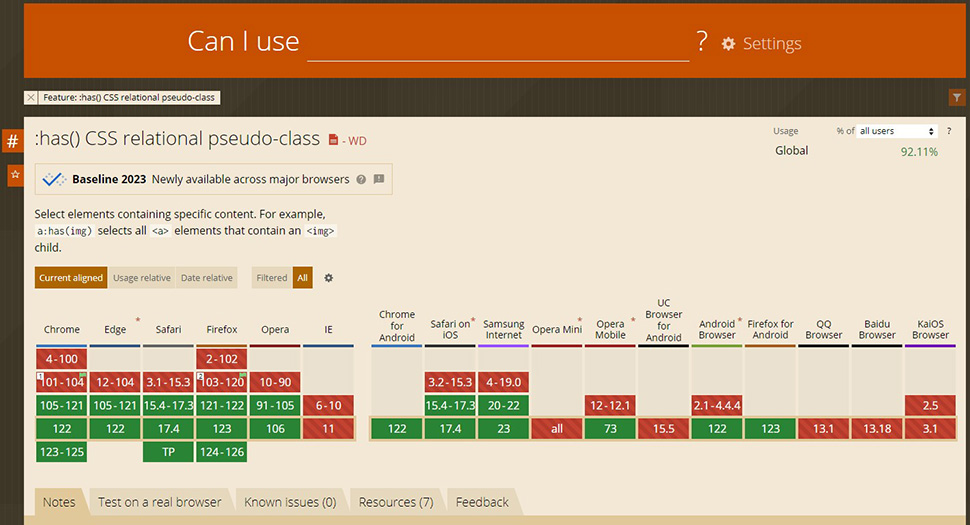
Task: Open the Test on a real browser tab
Action: (160, 502)
